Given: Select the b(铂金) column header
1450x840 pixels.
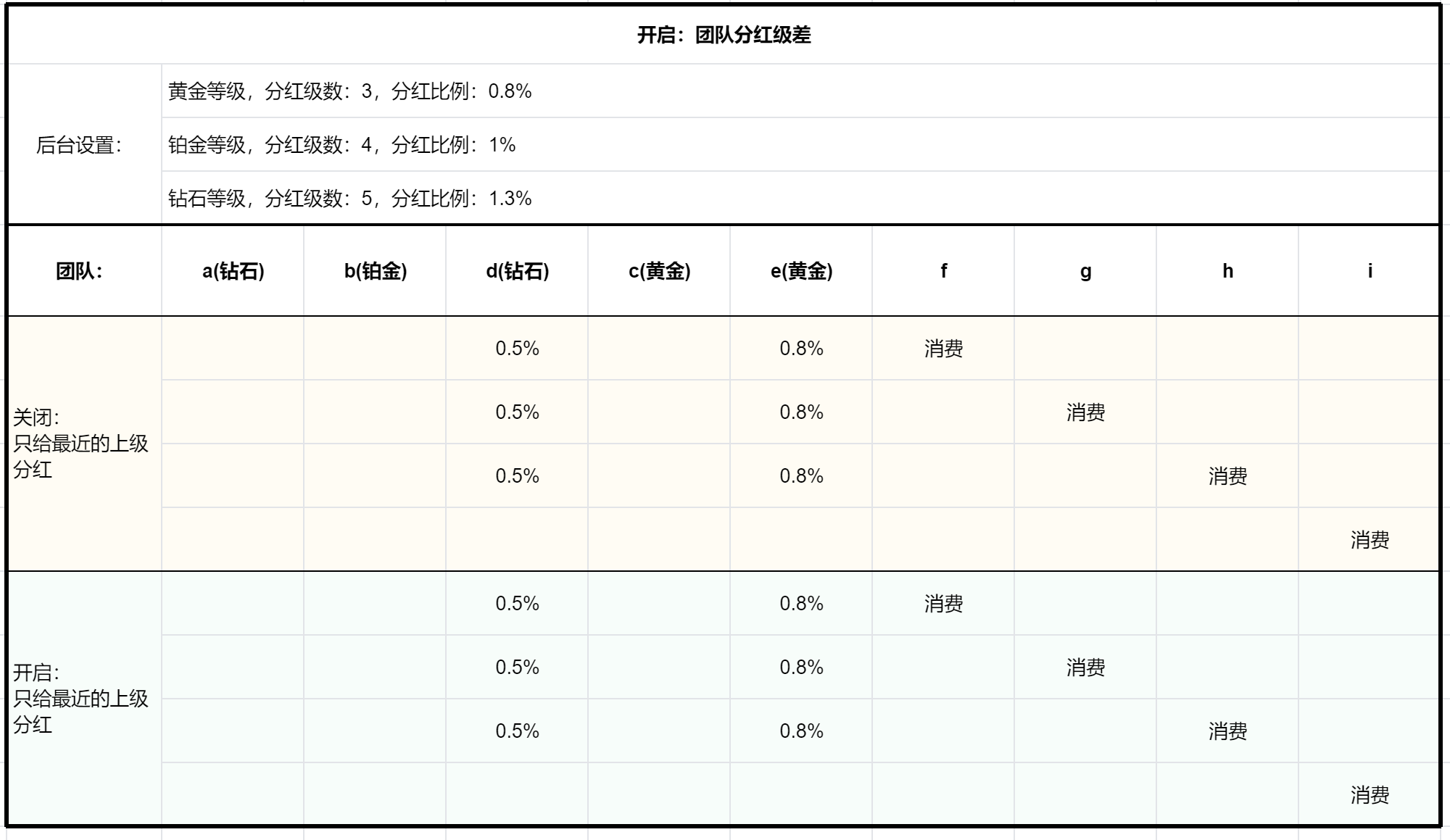Looking at the screenshot, I should coord(375,271).
